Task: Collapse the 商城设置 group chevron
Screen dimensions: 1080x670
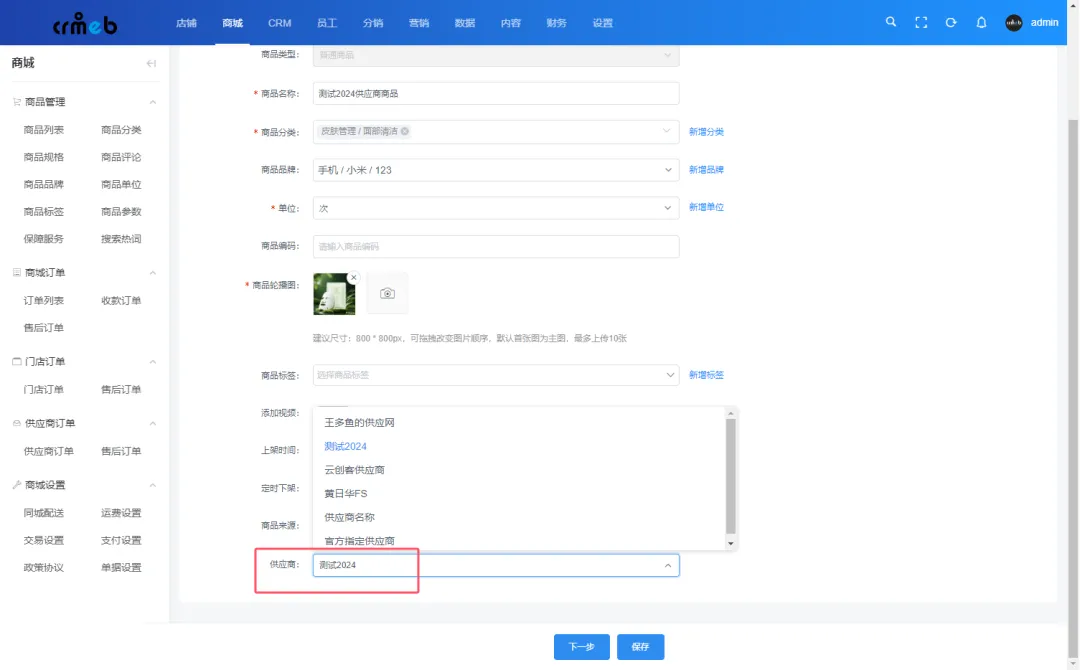Action: (x=153, y=485)
